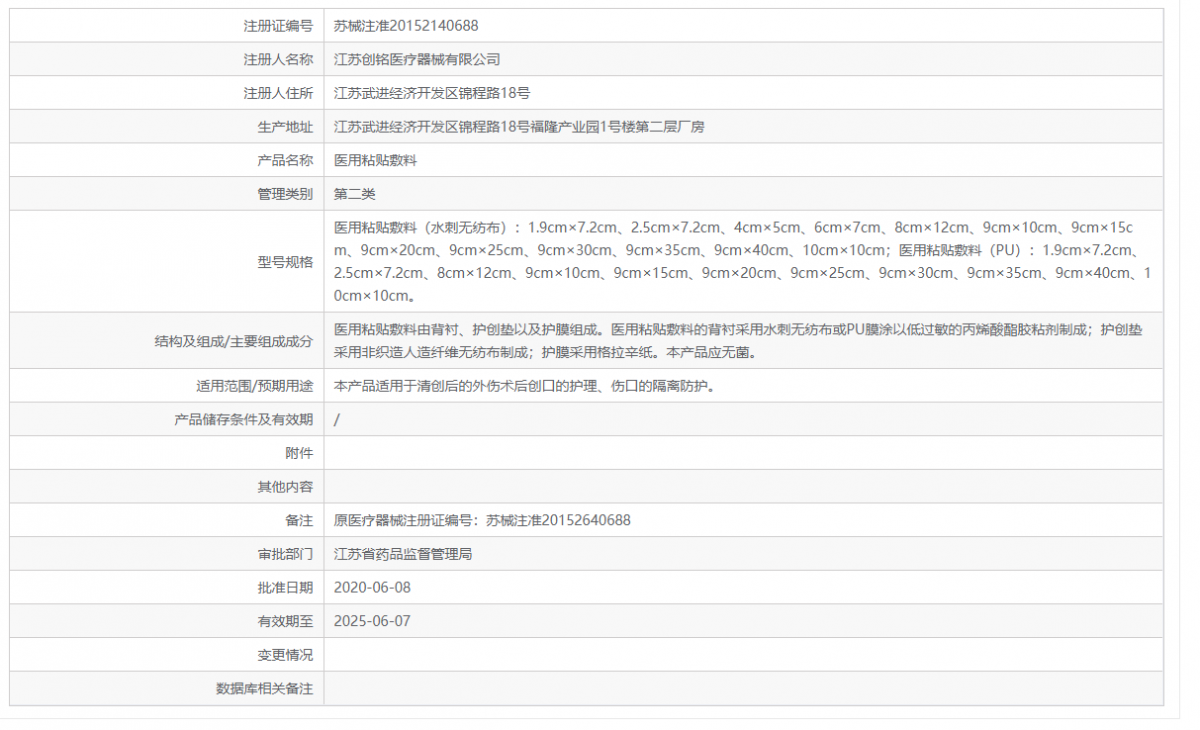Click the 审批部门 label
This screenshot has width=1200, height=730.
coord(285,554)
